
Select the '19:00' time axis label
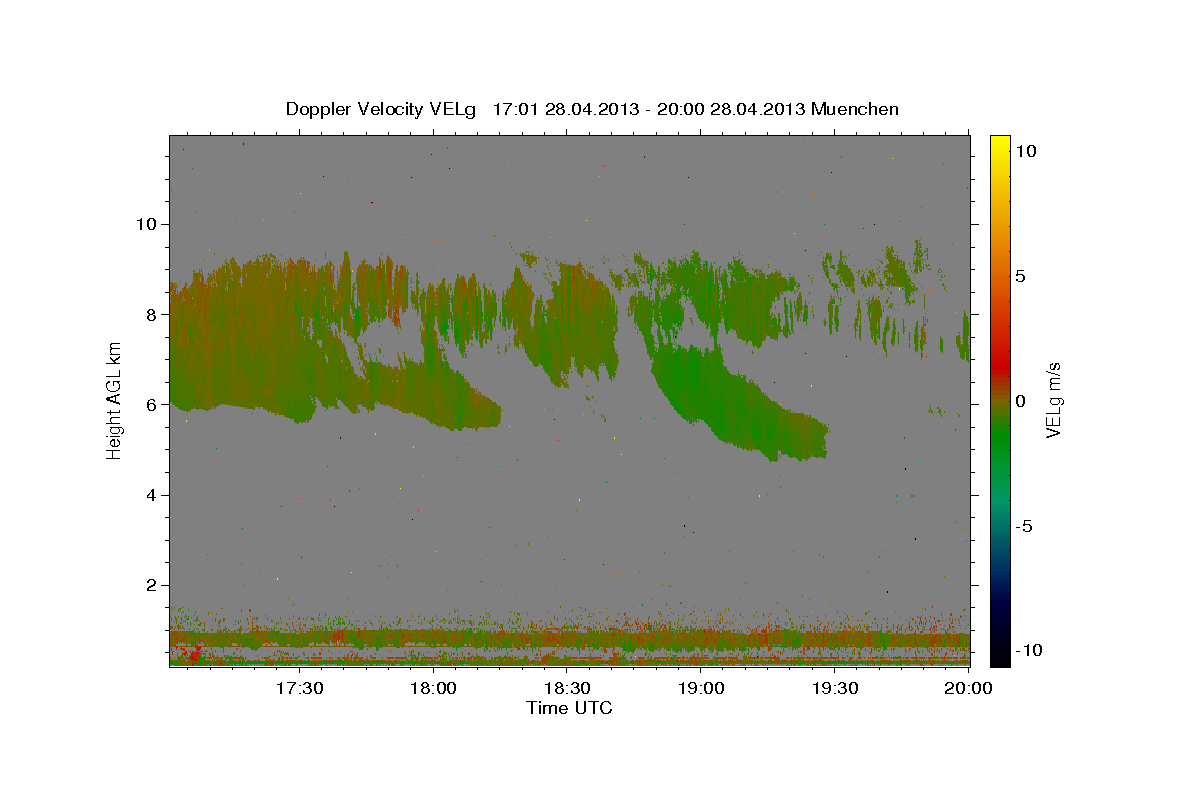point(701,688)
